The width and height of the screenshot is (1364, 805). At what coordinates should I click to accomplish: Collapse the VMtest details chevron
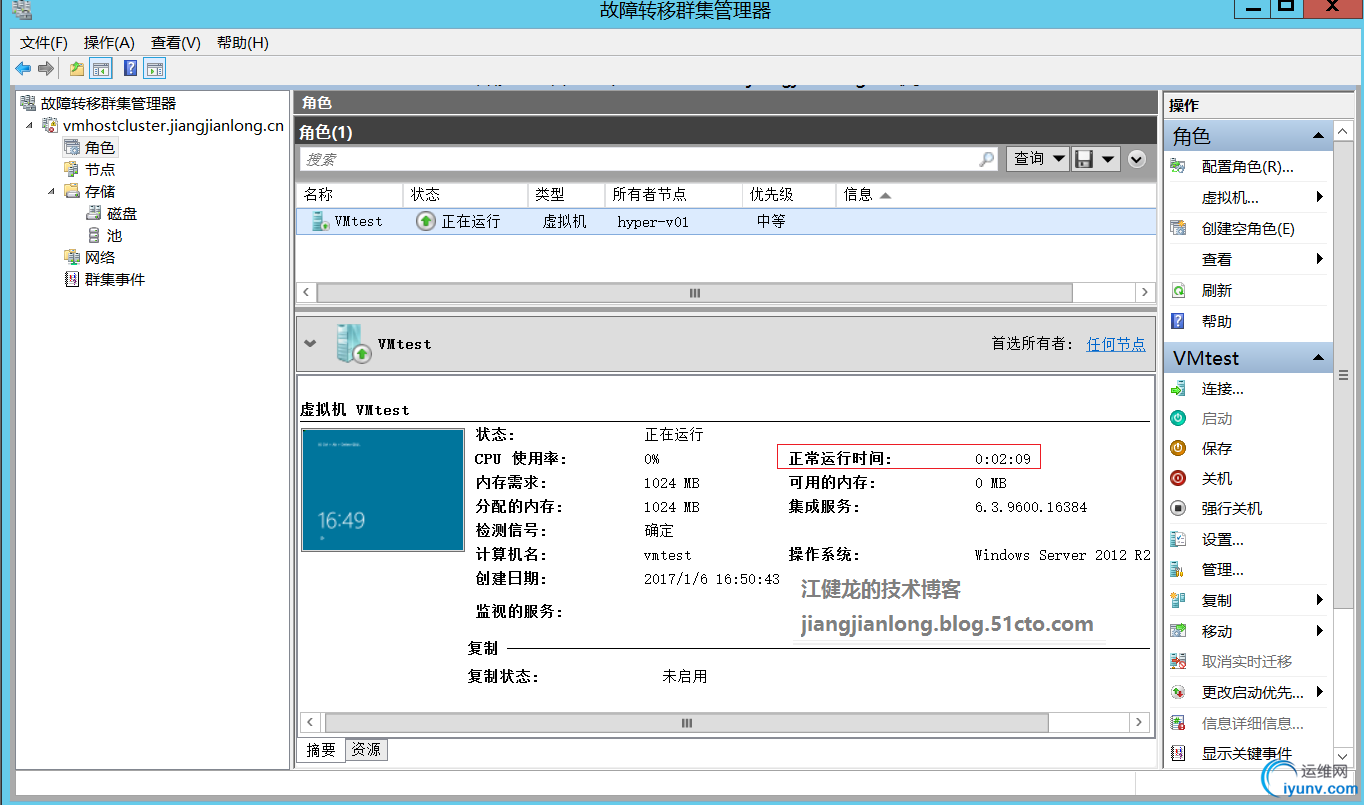(311, 343)
